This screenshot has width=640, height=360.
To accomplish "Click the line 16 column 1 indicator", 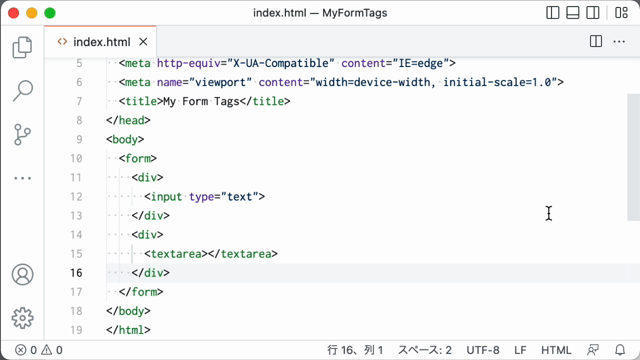I will [355, 350].
